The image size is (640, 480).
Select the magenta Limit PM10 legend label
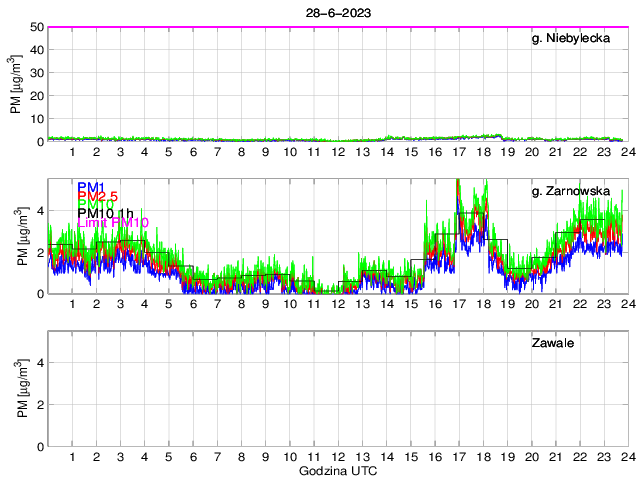pos(113,222)
